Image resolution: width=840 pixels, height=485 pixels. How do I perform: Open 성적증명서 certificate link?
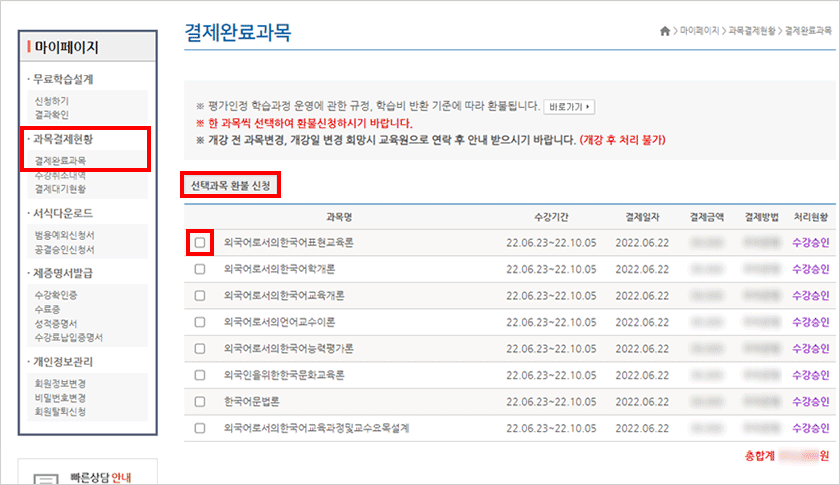pyautogui.click(x=56, y=323)
